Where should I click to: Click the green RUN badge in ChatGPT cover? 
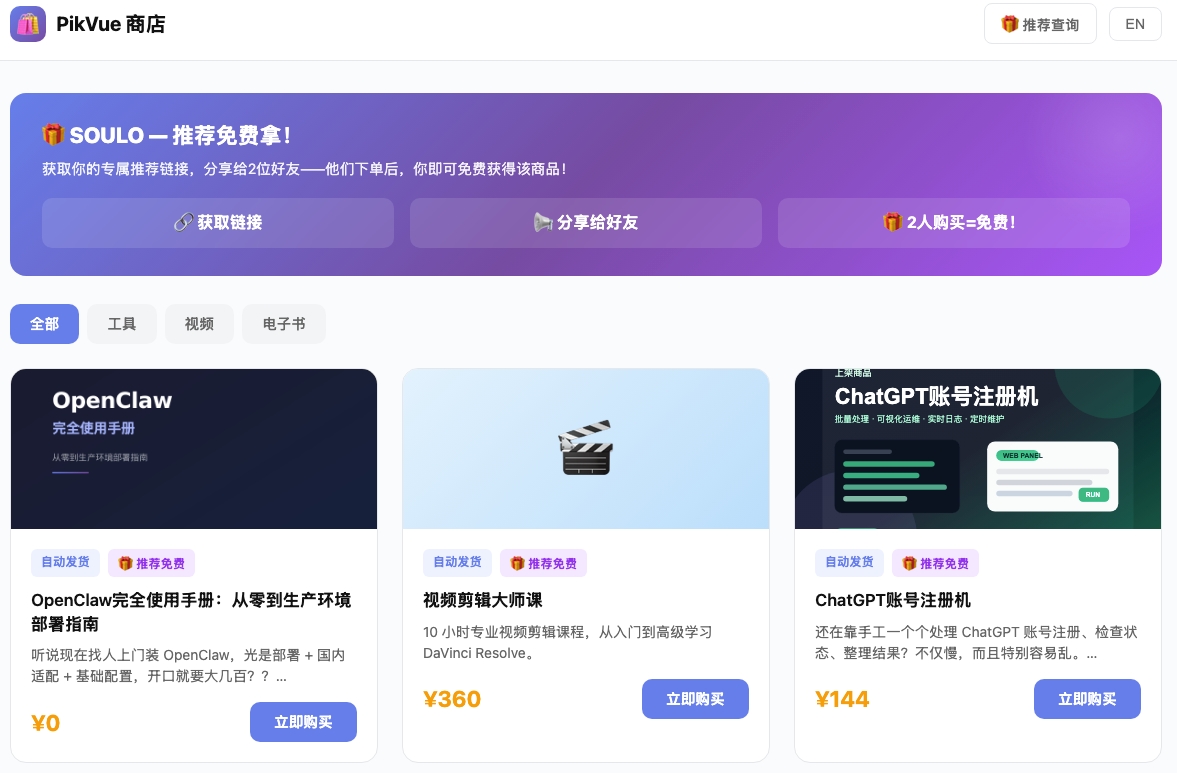pos(1093,495)
